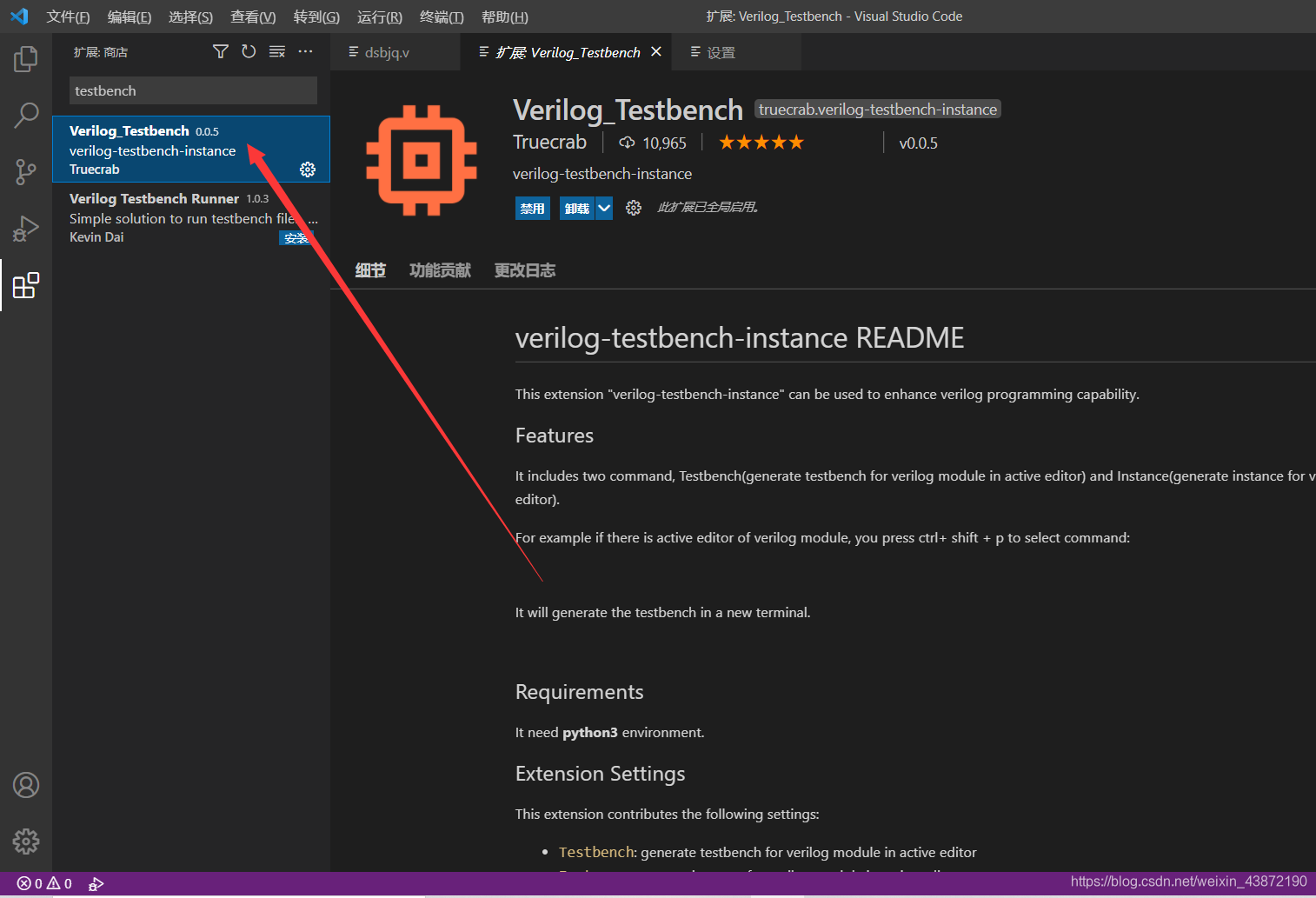1316x898 pixels.
Task: Click the extension identifier truecrab.verilog-testbench-instance
Action: pos(878,110)
